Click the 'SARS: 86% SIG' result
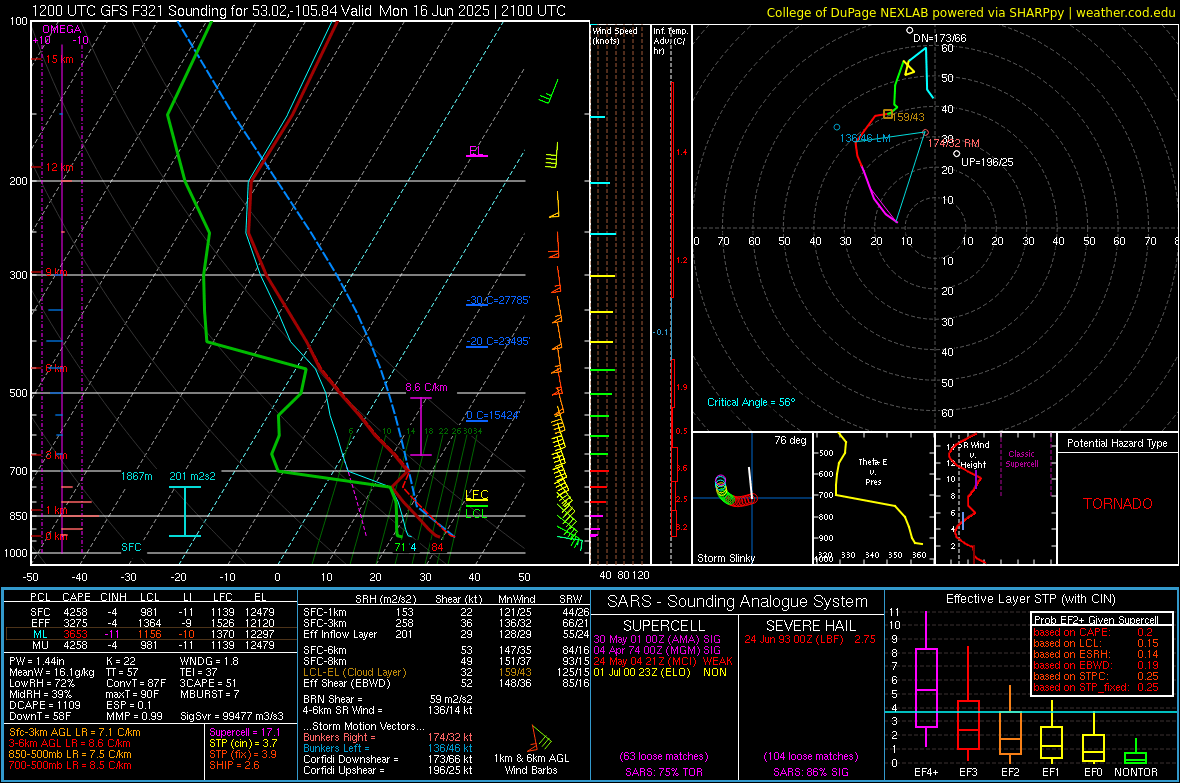This screenshot has height=783, width=1180. 810,772
